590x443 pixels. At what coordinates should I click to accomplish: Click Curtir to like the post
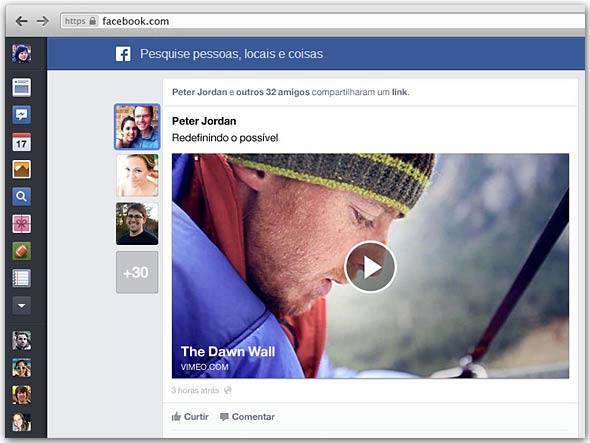click(x=190, y=417)
